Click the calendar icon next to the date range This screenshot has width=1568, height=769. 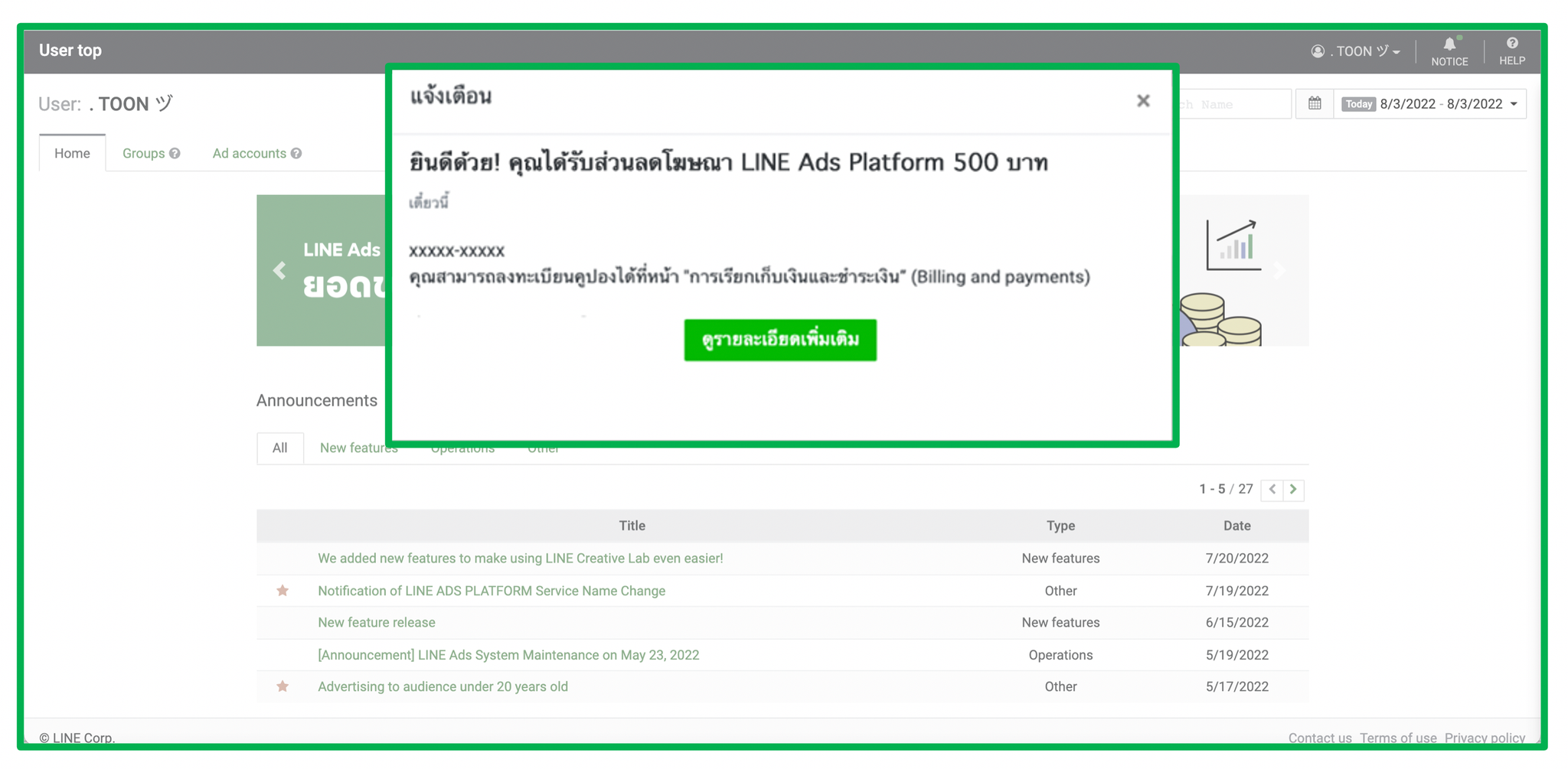coord(1315,103)
